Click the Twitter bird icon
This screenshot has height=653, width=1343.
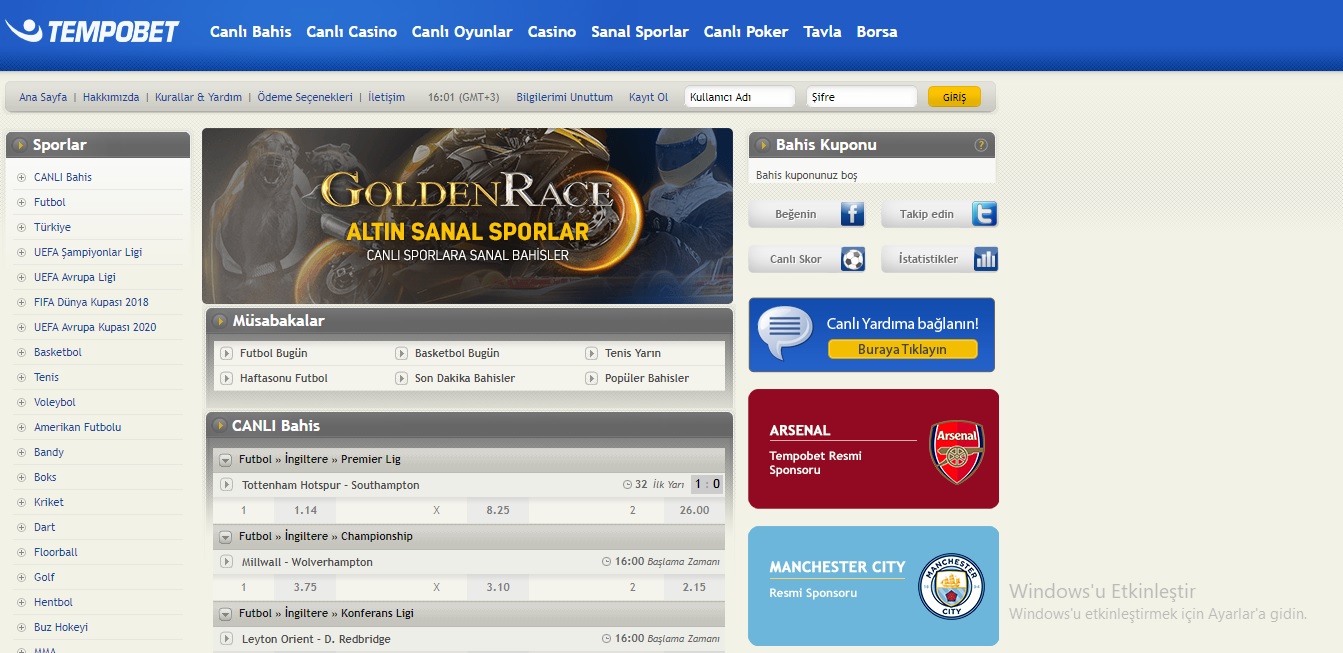click(x=984, y=214)
